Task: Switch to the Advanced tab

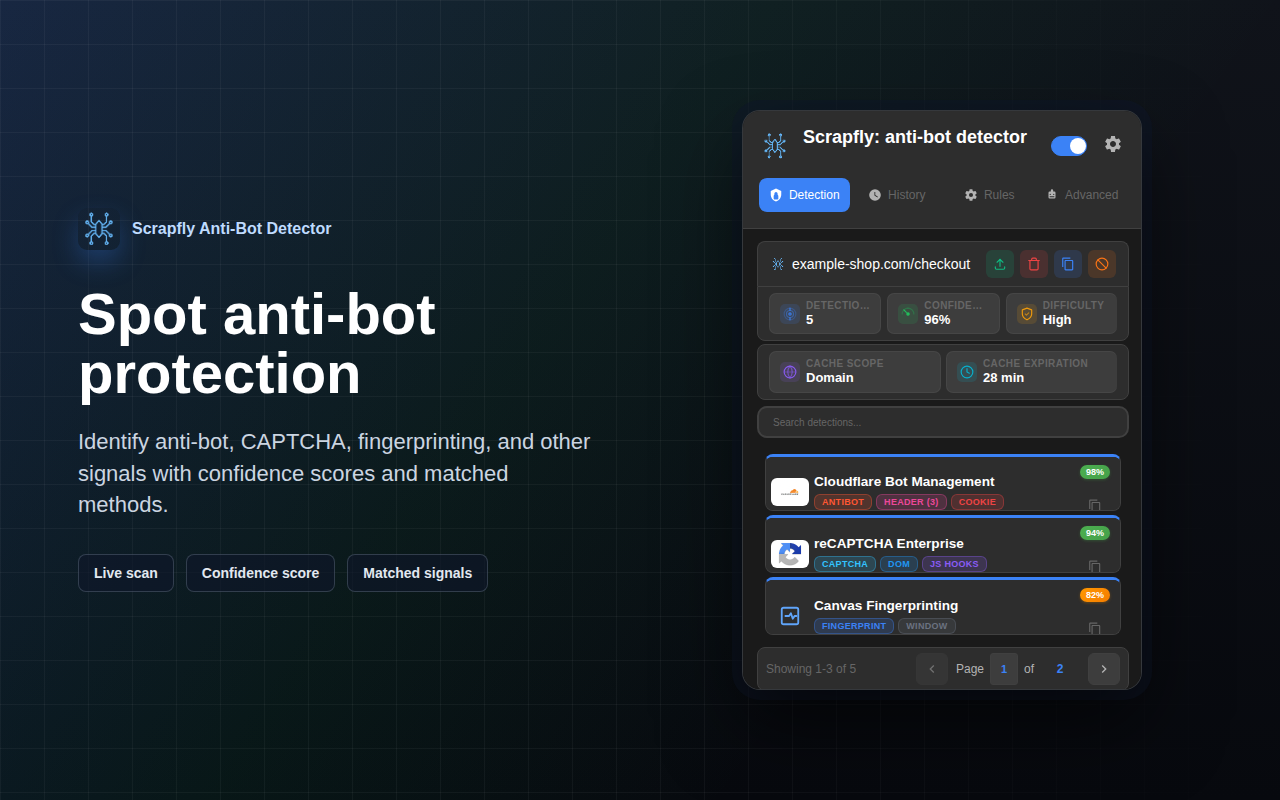Action: (1082, 195)
